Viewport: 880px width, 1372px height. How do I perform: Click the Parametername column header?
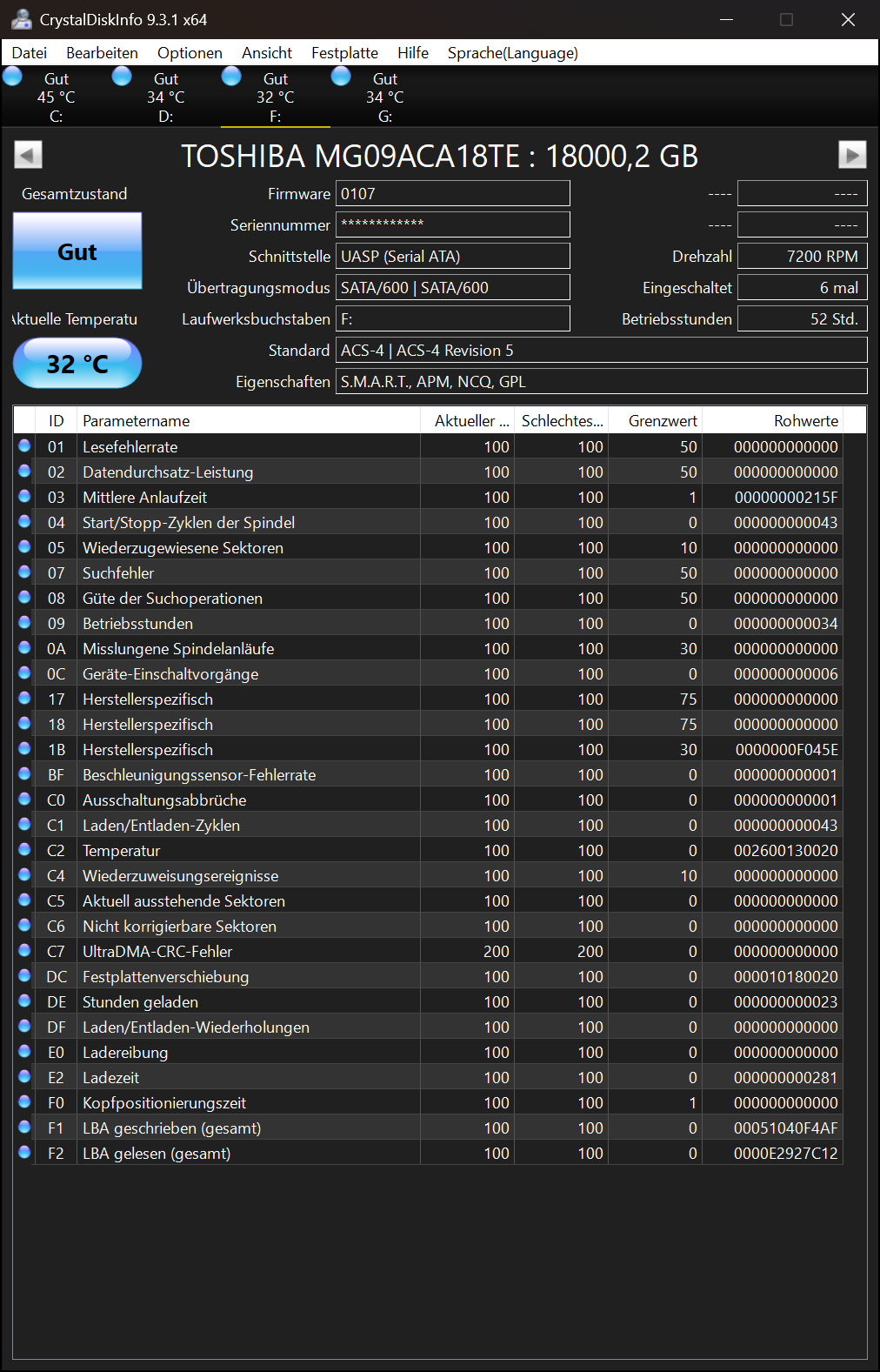[249, 420]
